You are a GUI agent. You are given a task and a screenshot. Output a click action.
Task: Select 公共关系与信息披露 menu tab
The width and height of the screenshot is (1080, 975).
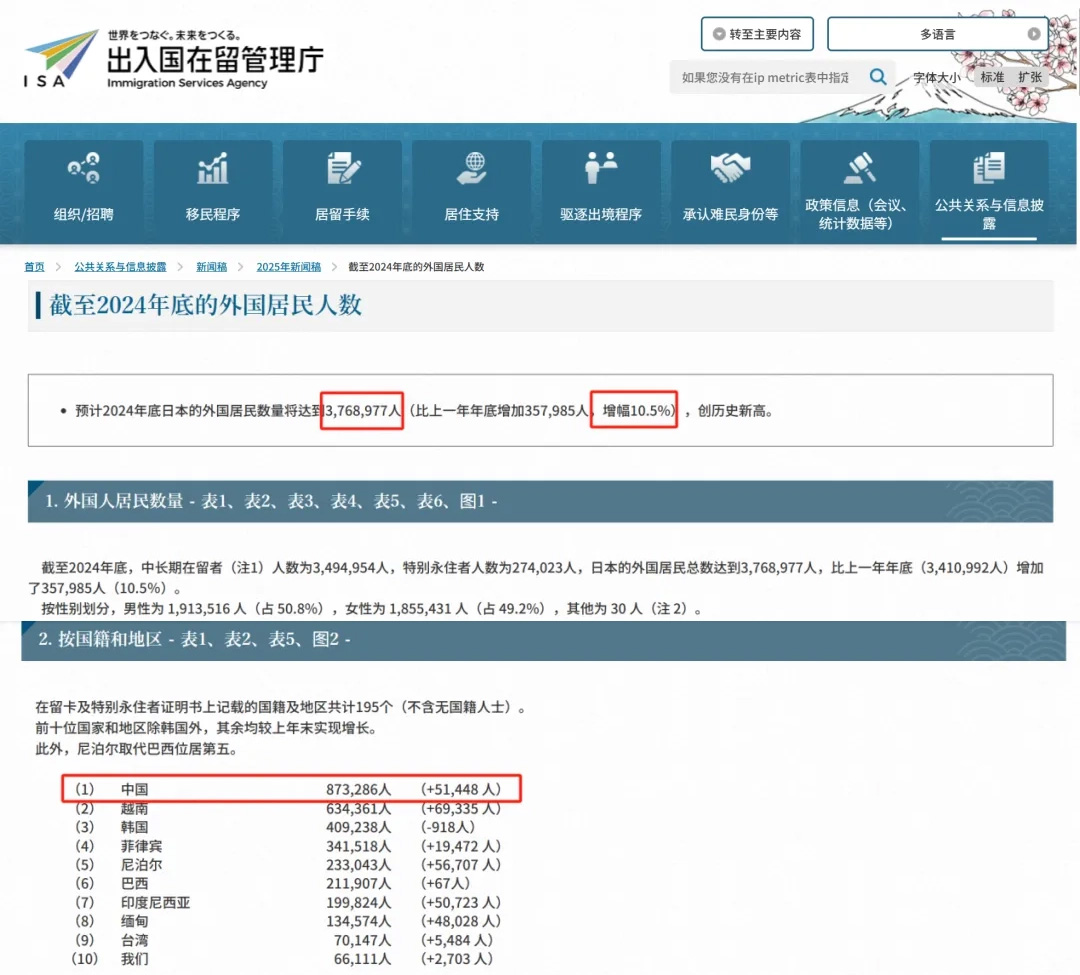(989, 190)
